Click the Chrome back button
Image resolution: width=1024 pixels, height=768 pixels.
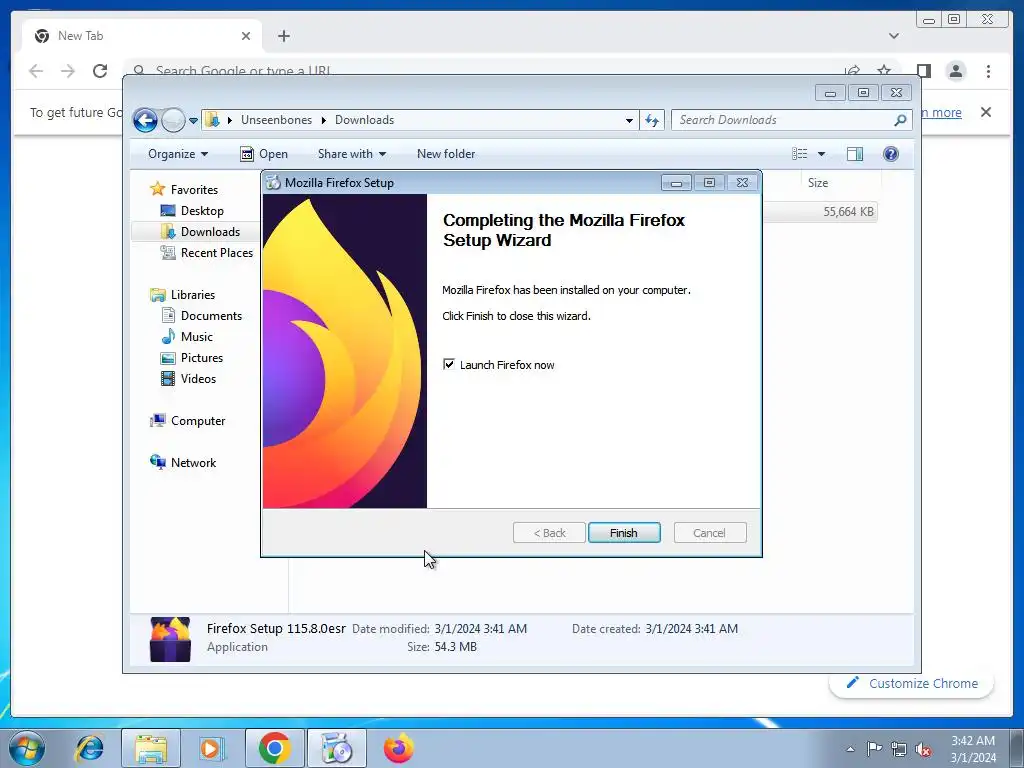click(36, 71)
